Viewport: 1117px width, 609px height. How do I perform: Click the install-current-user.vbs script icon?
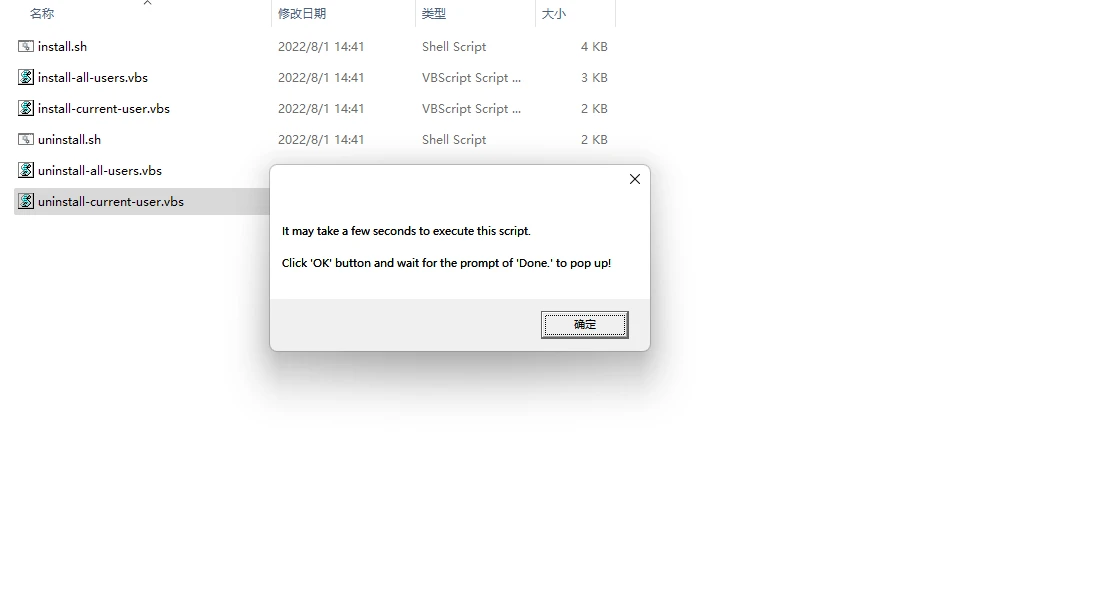[x=26, y=108]
